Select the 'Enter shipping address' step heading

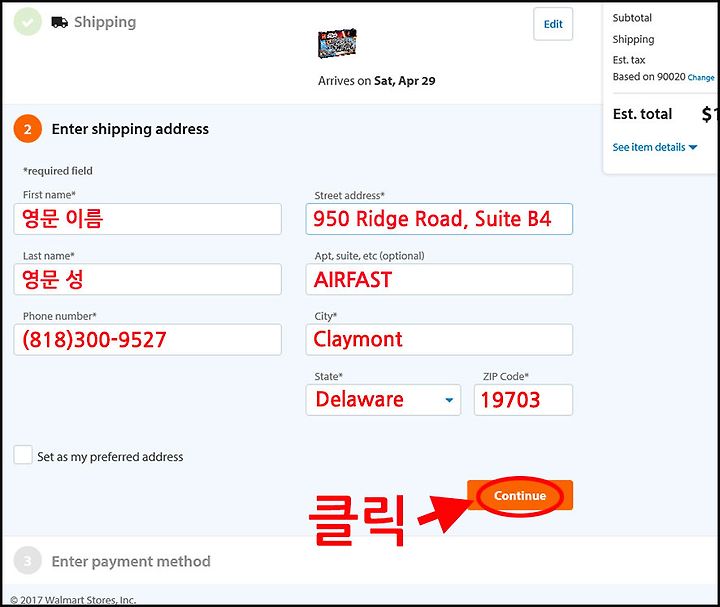point(130,129)
